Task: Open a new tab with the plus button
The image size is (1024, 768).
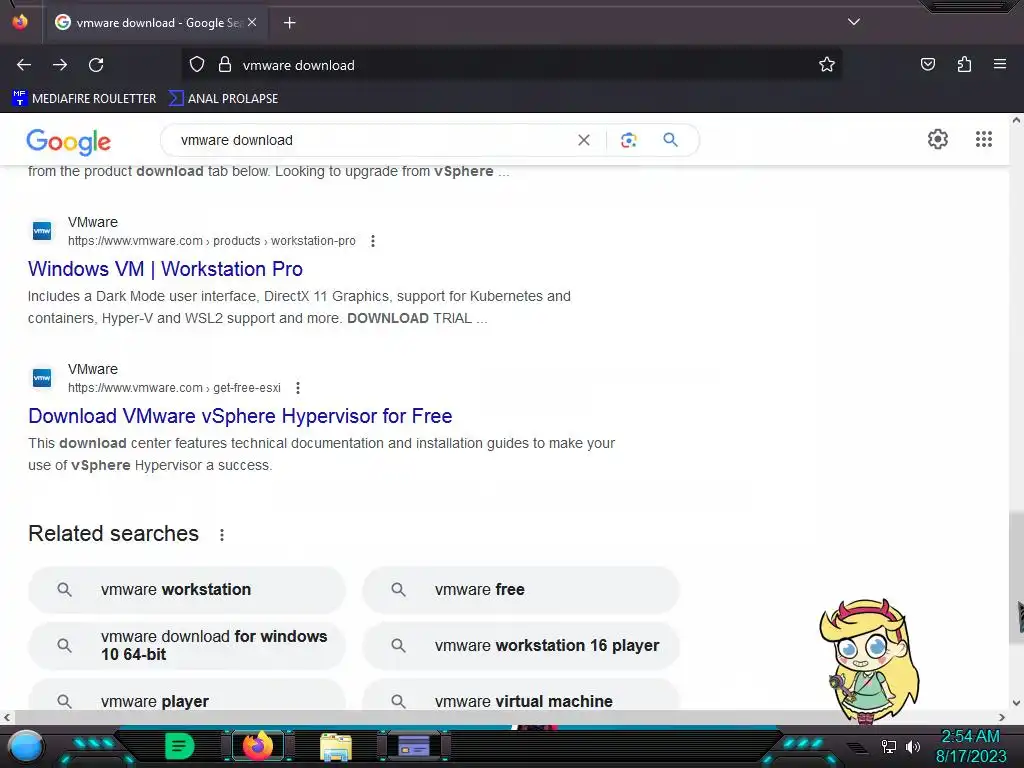Action: click(289, 23)
